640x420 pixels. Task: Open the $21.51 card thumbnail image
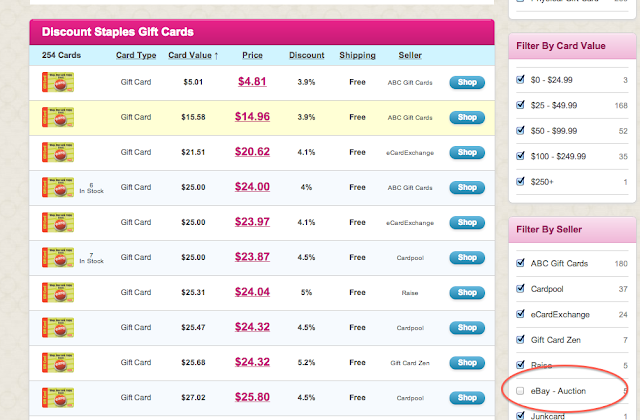coord(58,152)
